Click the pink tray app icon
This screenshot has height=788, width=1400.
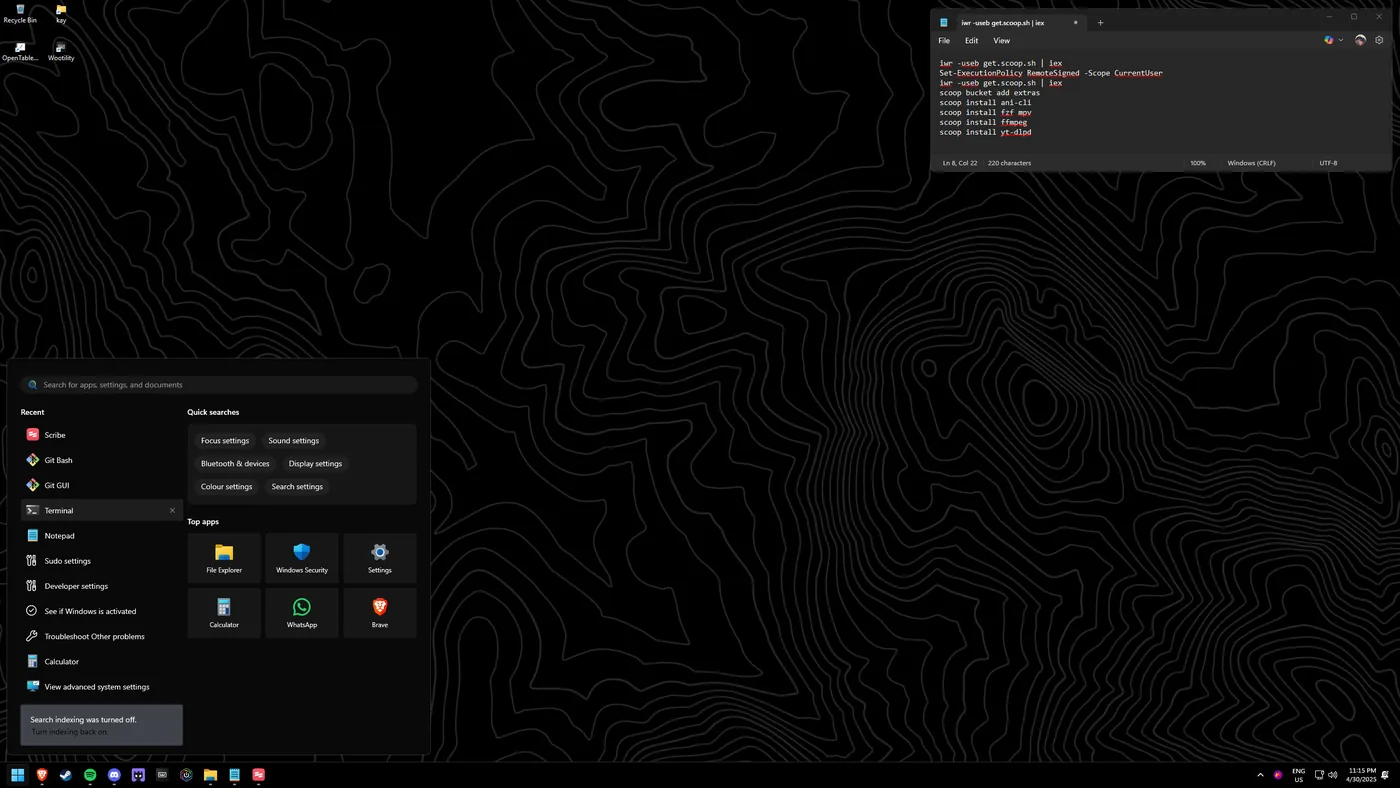[1278, 775]
